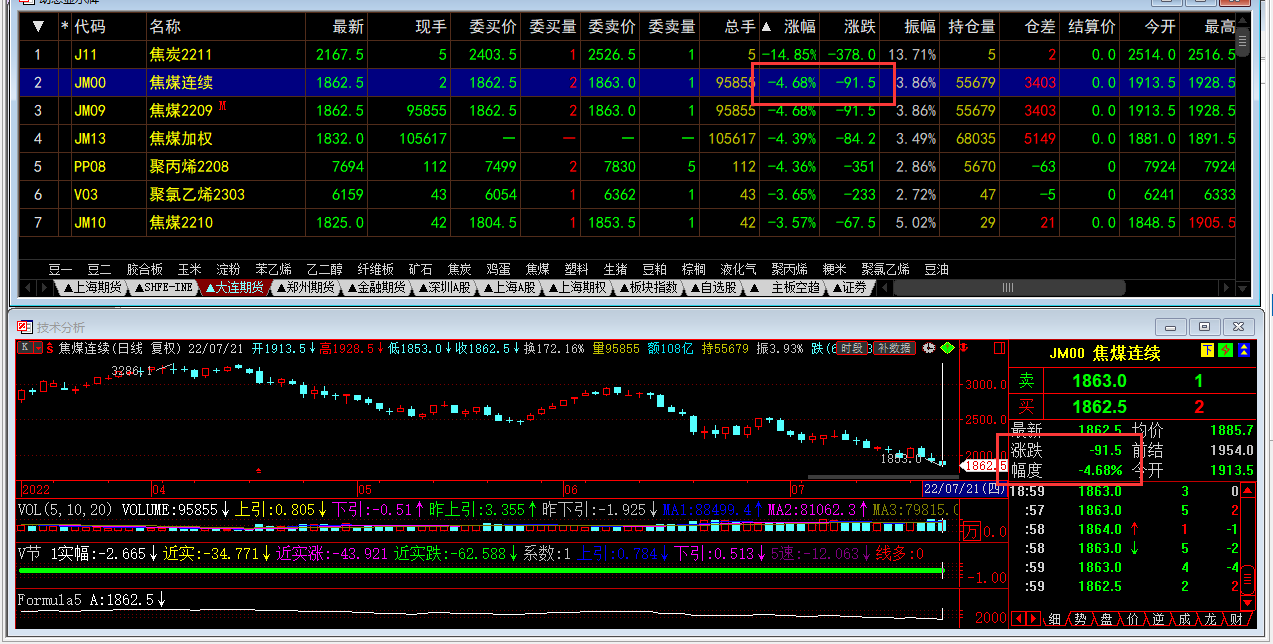
Task: Select the 焦炭2211 row
Action: coord(628,54)
